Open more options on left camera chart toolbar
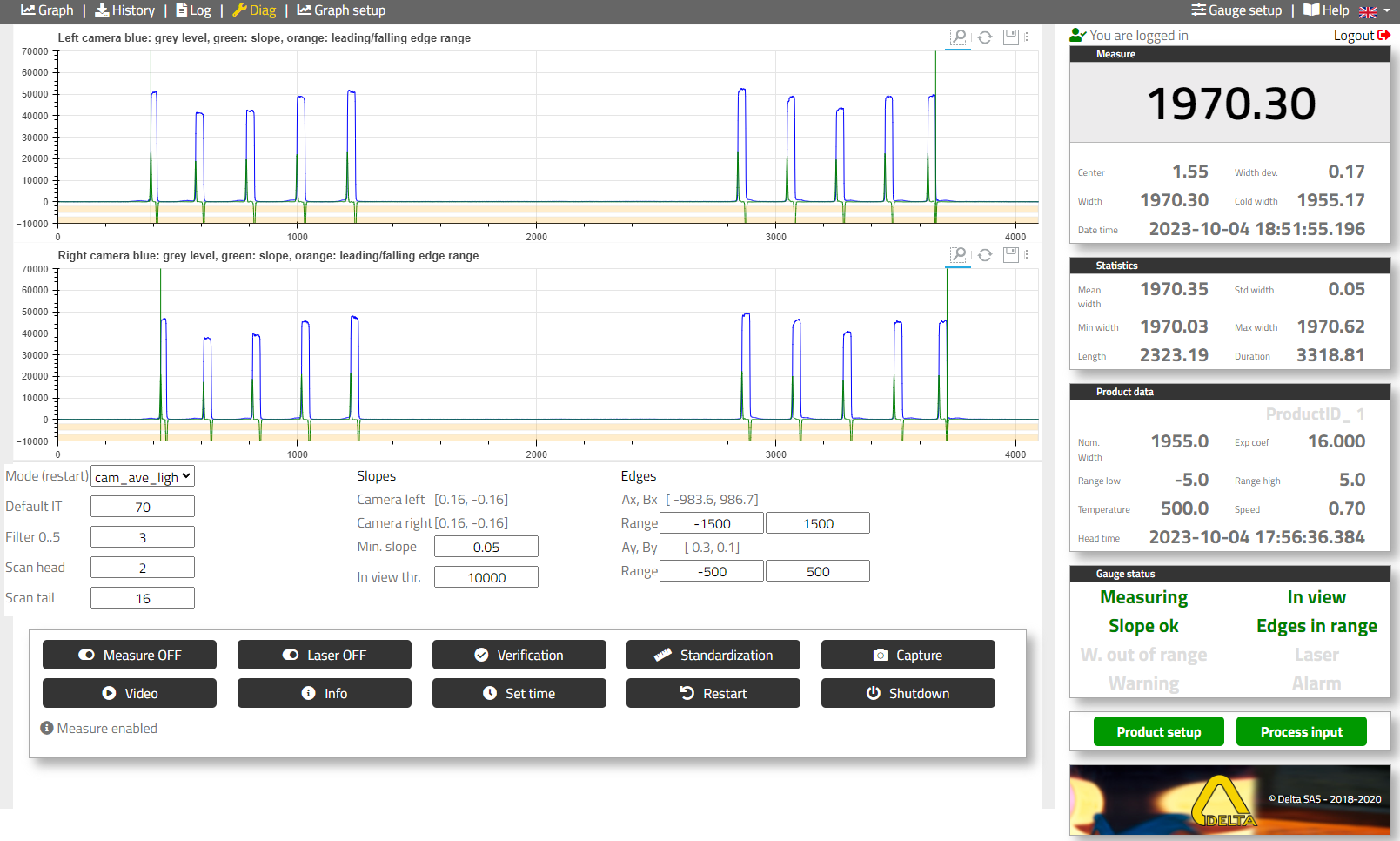This screenshot has height=841, width=1400. [x=1027, y=37]
